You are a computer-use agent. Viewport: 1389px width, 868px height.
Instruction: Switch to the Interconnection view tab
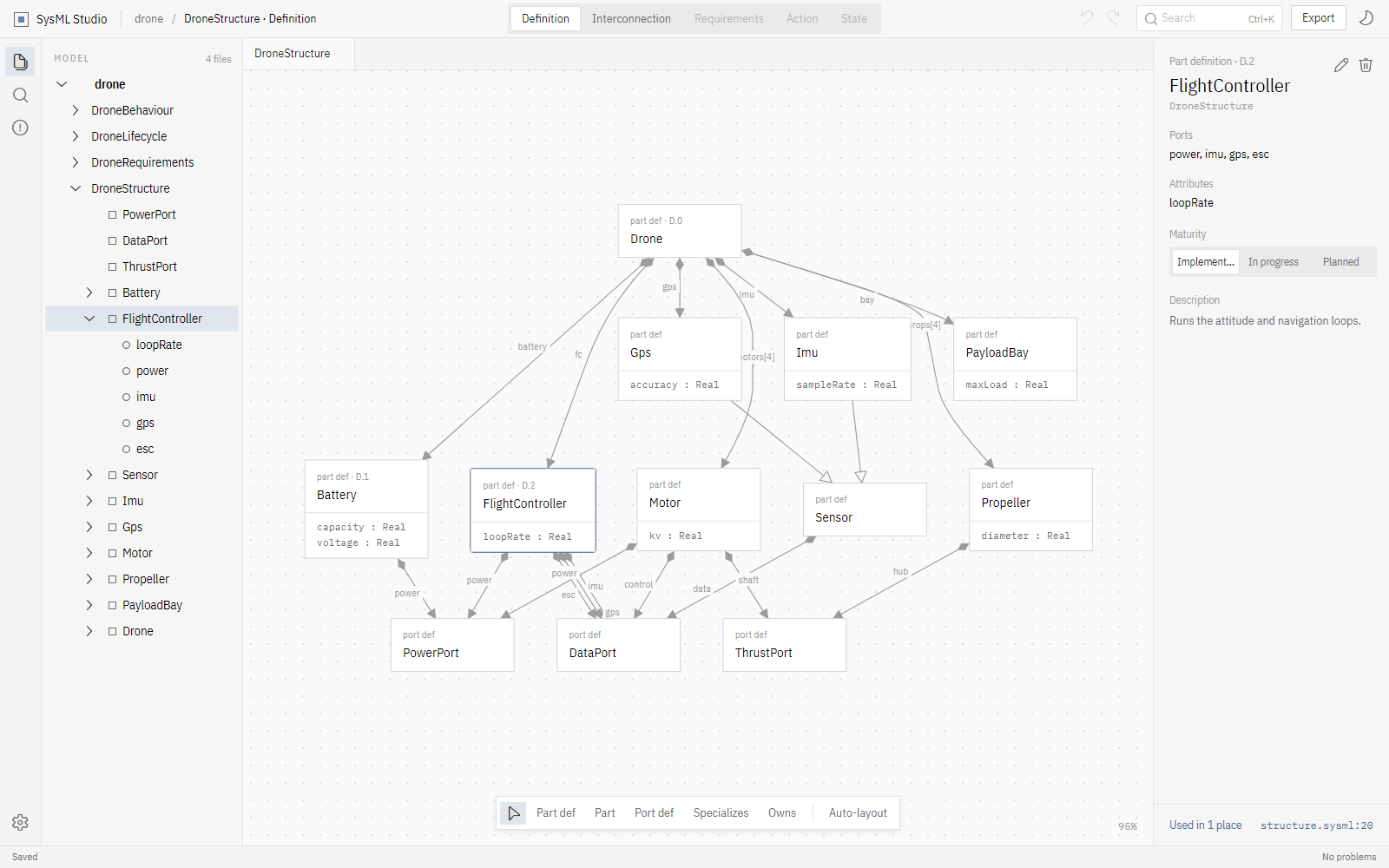tap(631, 18)
